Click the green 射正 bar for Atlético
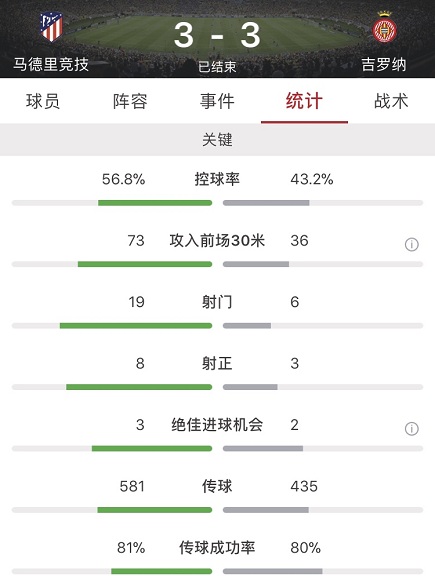Screen dimensions: 435x576 tap(139, 387)
